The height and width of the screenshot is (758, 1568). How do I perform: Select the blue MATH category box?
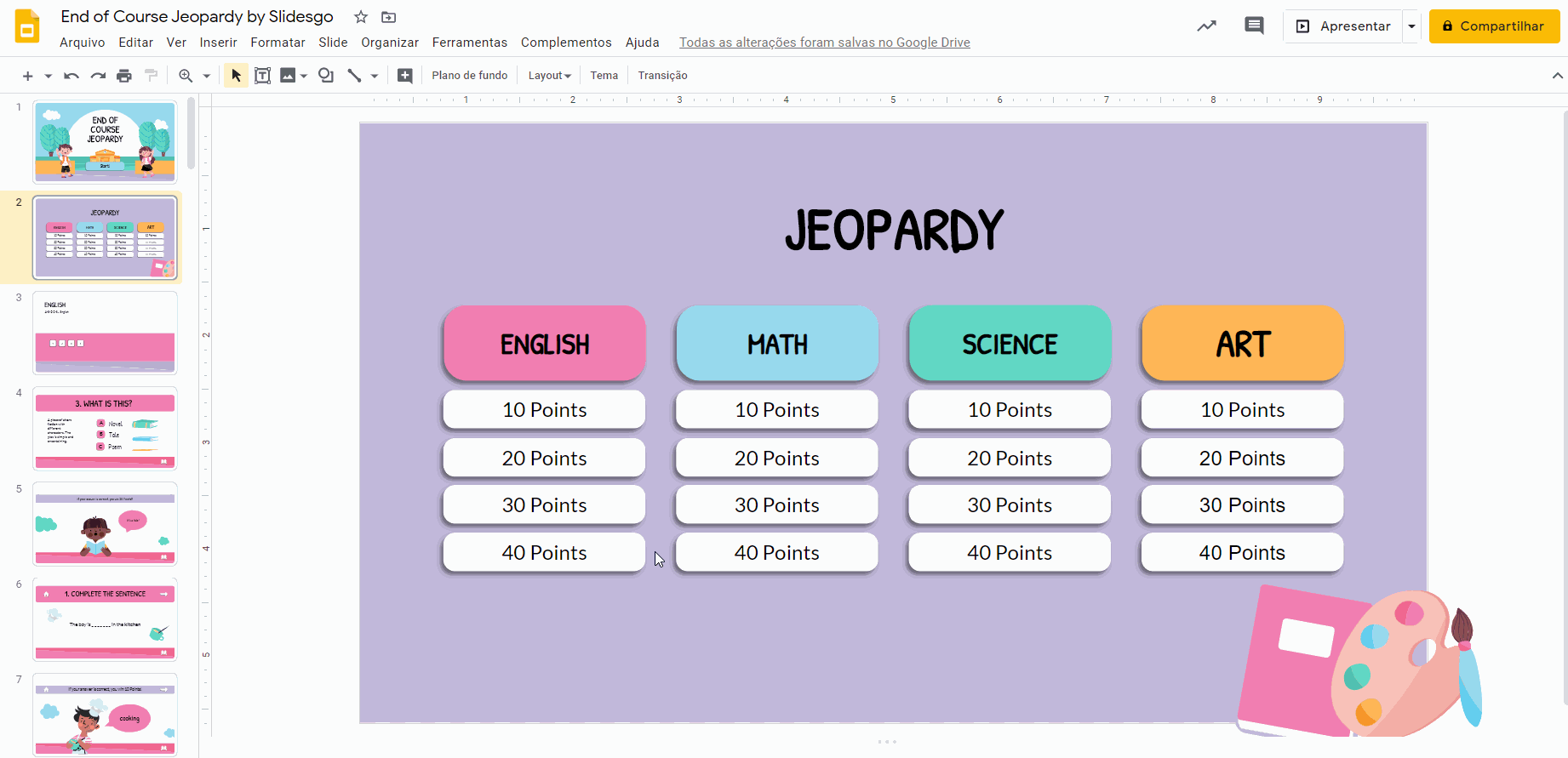click(x=777, y=344)
